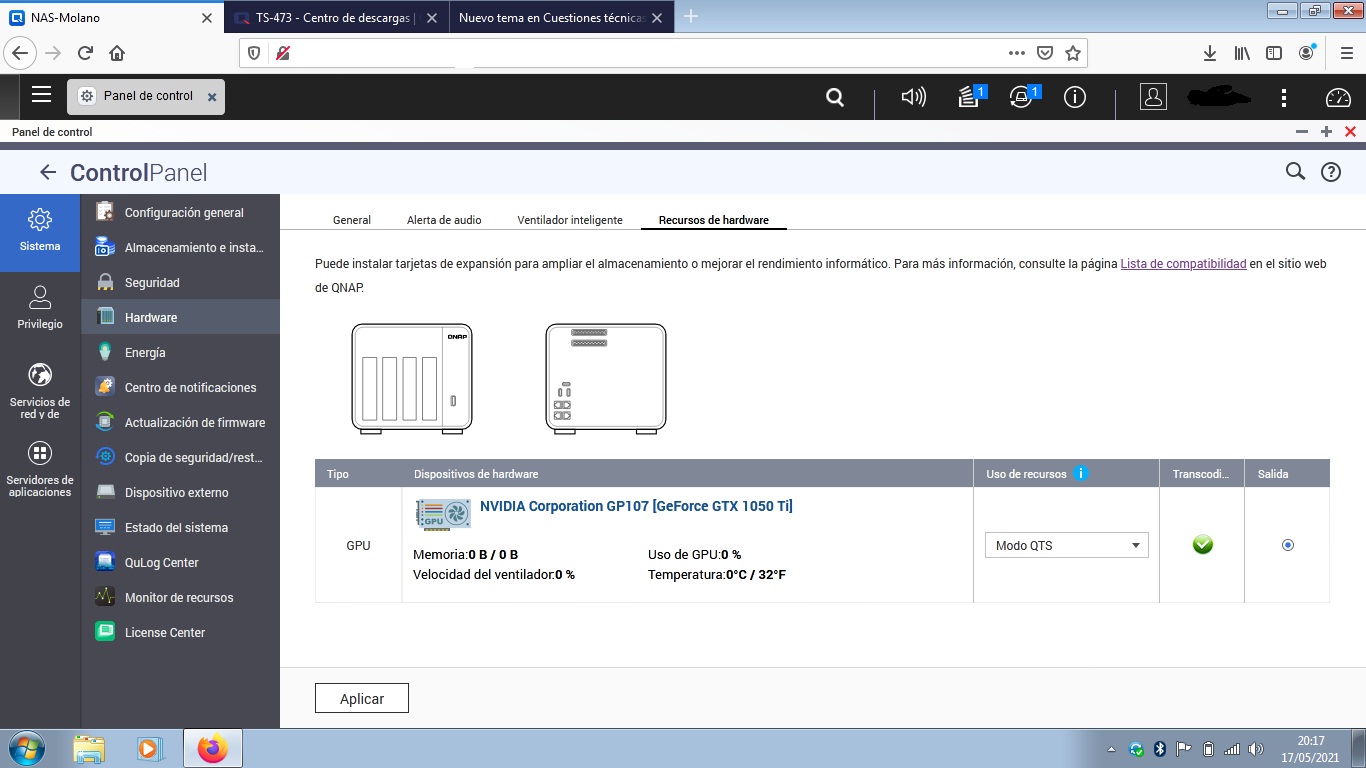Switch to the Alerta de audio tab
1366x768 pixels.
444,220
